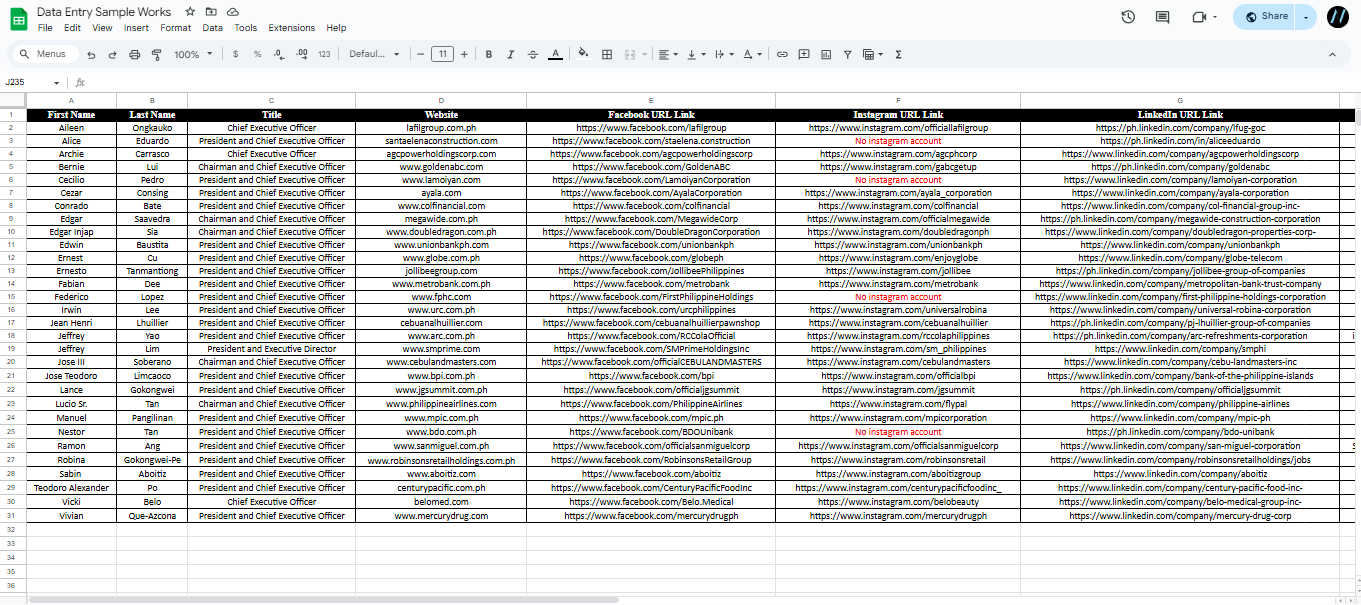Print the spreadsheet using printer icon
The image size is (1361, 605).
134,54
